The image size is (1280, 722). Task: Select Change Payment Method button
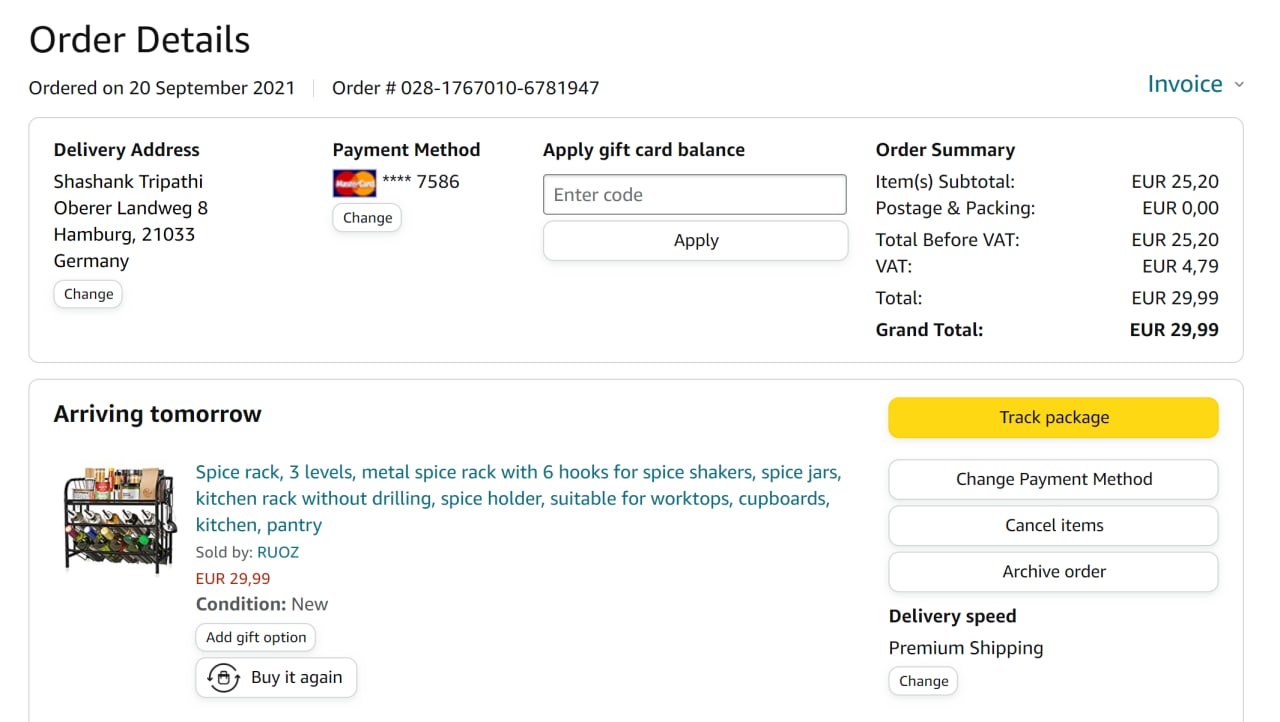[1053, 479]
